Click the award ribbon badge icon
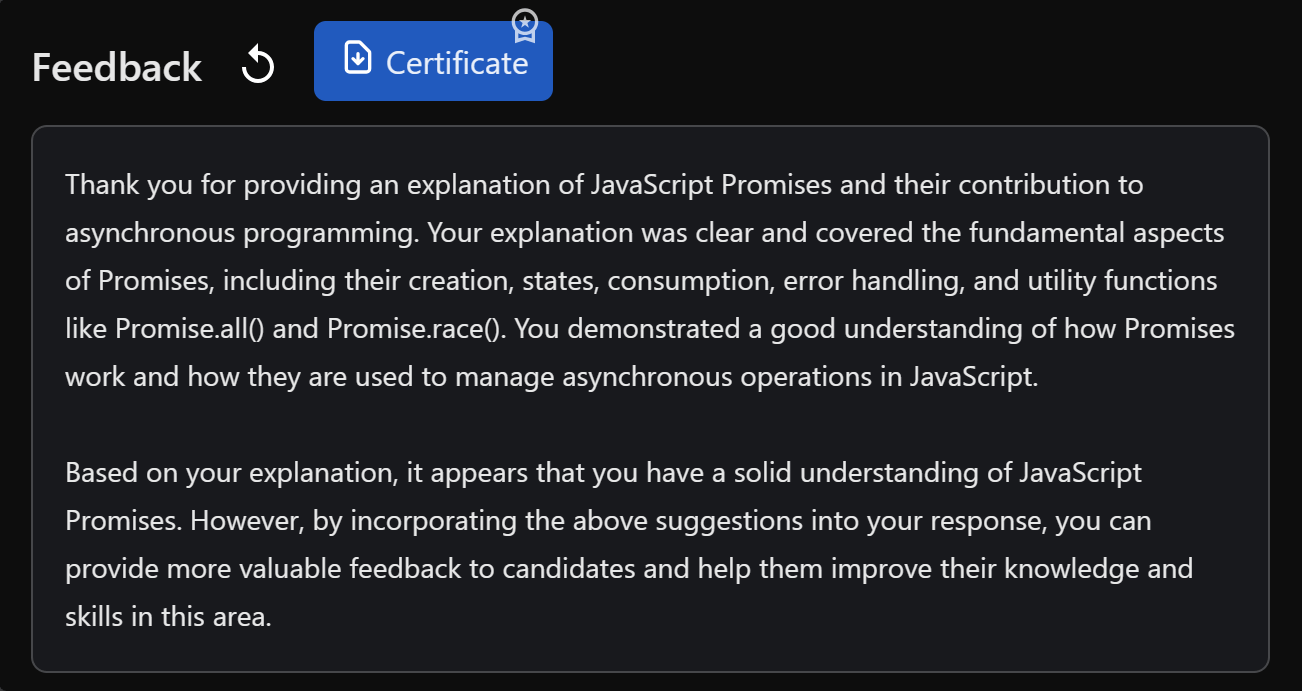Viewport: 1302px width, 691px height. pos(524,26)
